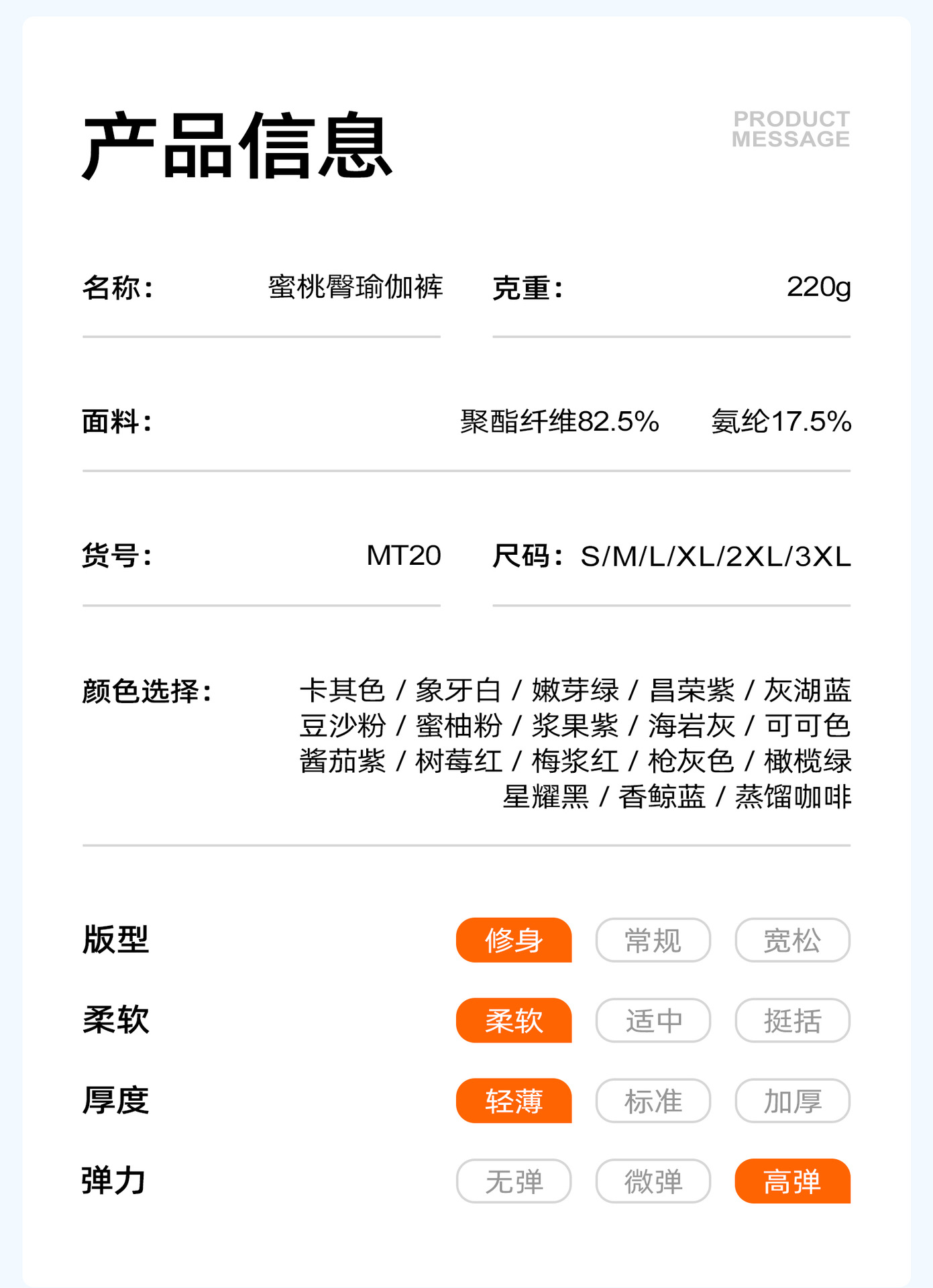Pick the 宽松 fit option
The image size is (933, 1288).
tap(792, 940)
